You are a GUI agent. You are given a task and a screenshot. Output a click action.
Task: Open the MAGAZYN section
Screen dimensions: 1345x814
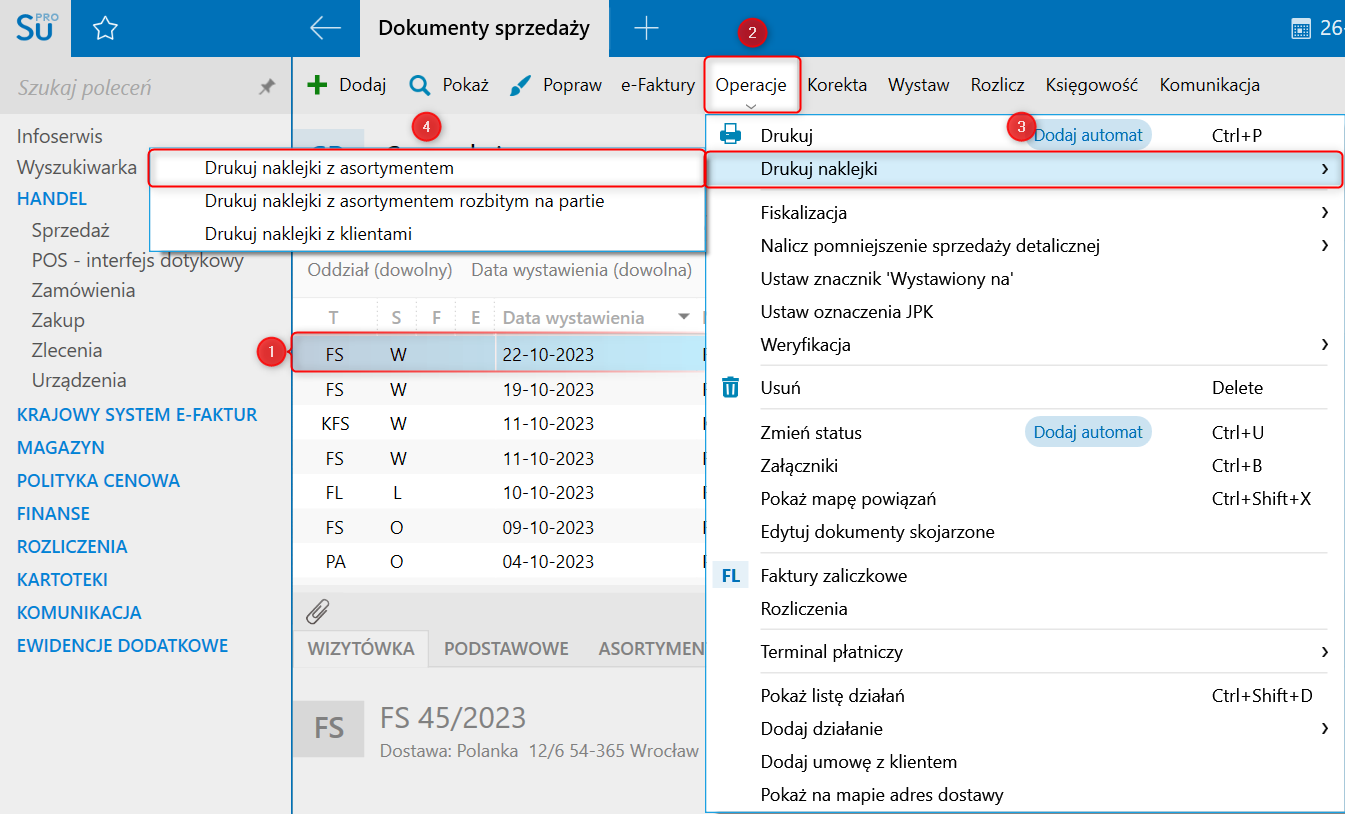coord(61,447)
